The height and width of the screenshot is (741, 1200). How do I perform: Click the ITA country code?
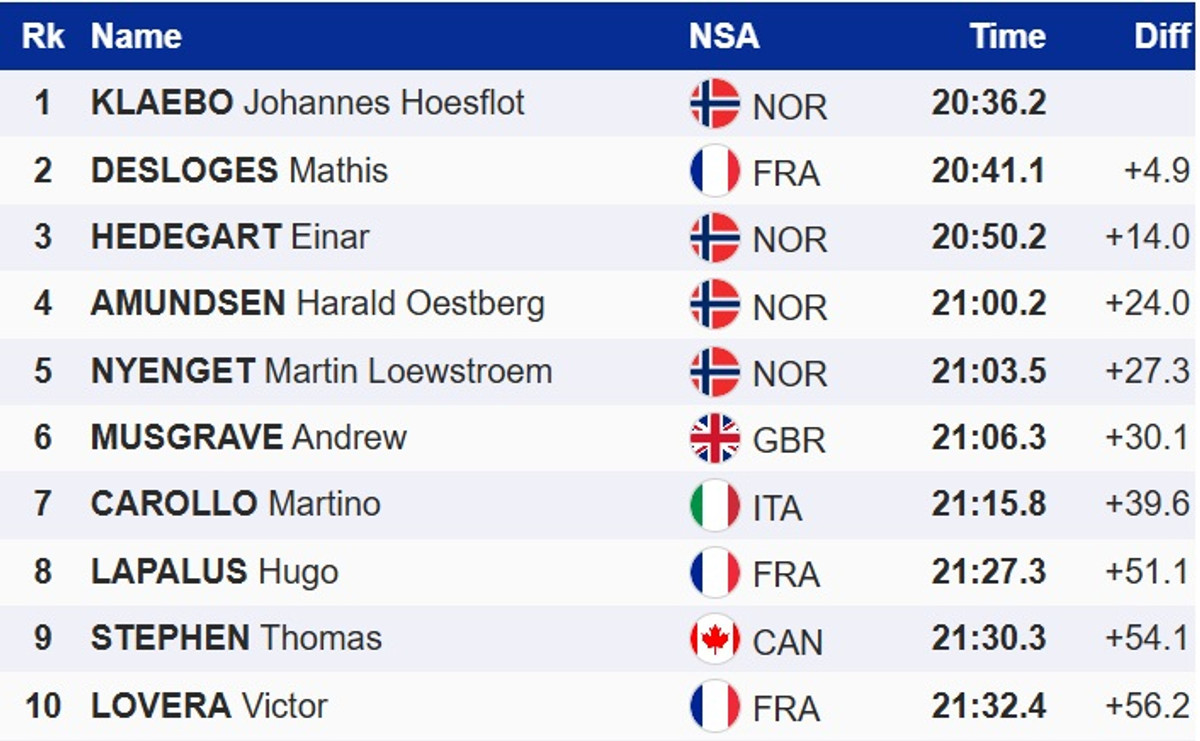point(777,508)
